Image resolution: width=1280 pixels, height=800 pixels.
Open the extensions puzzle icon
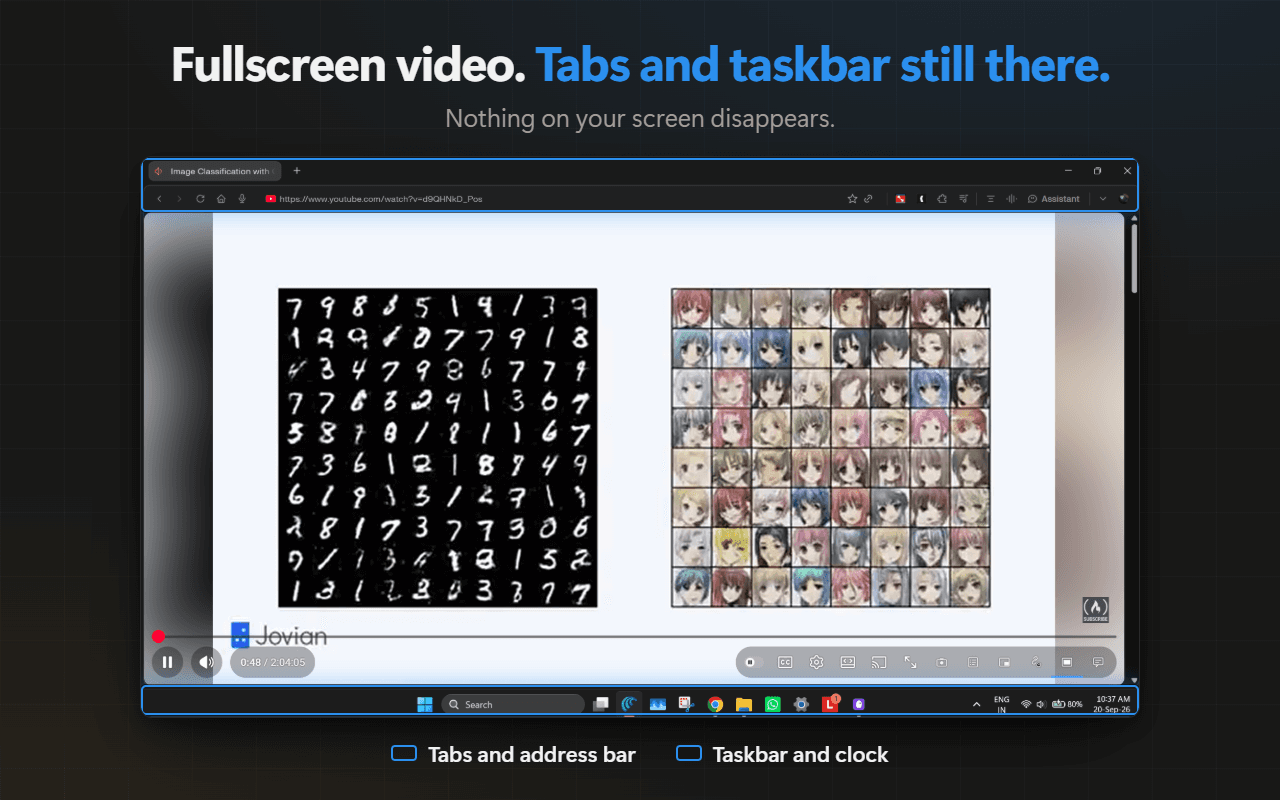(x=942, y=199)
